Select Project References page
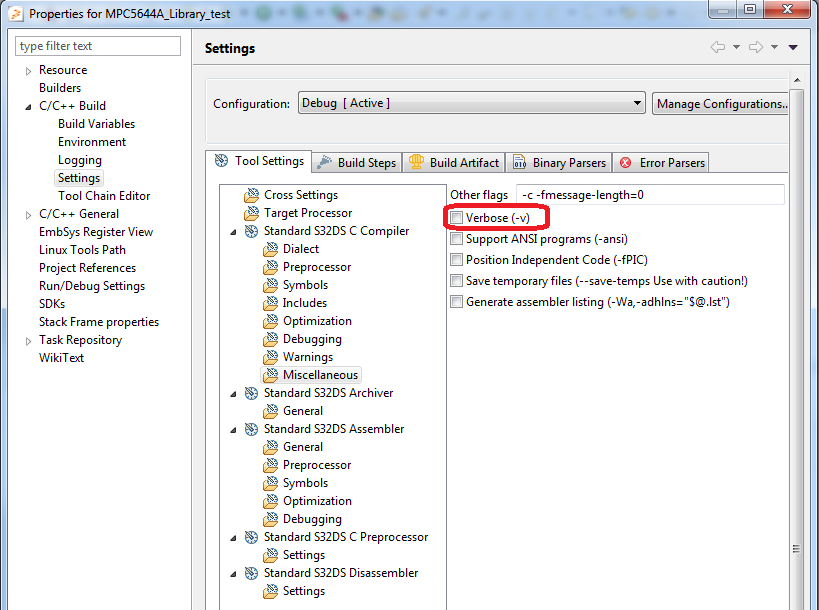This screenshot has width=819, height=610. pyautogui.click(x=88, y=268)
